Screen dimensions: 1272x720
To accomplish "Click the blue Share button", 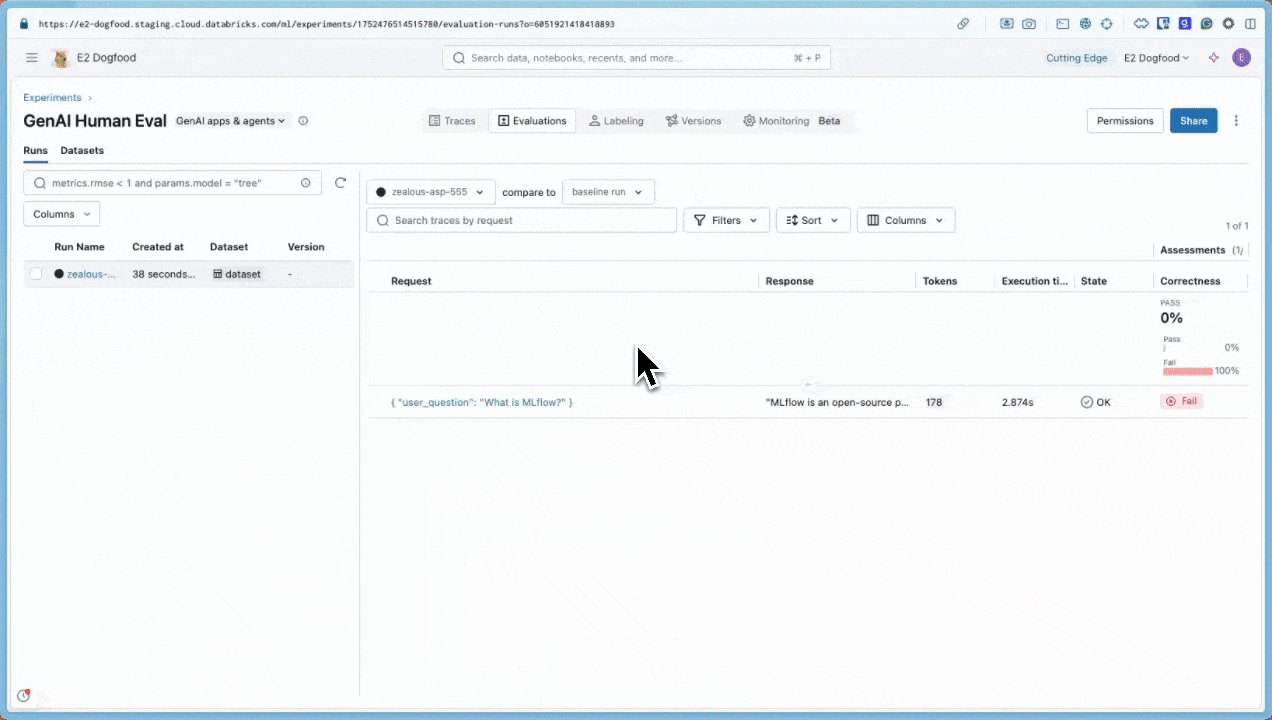I will 1194,121.
